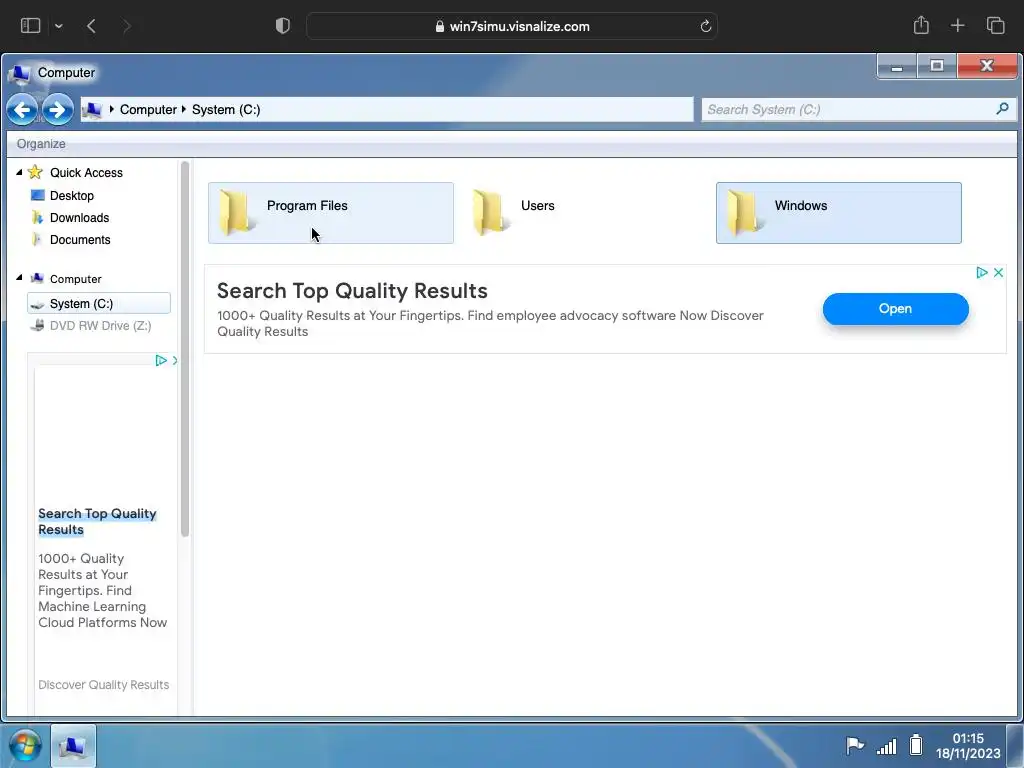
Task: Open a new Safari tab
Action: [x=957, y=25]
